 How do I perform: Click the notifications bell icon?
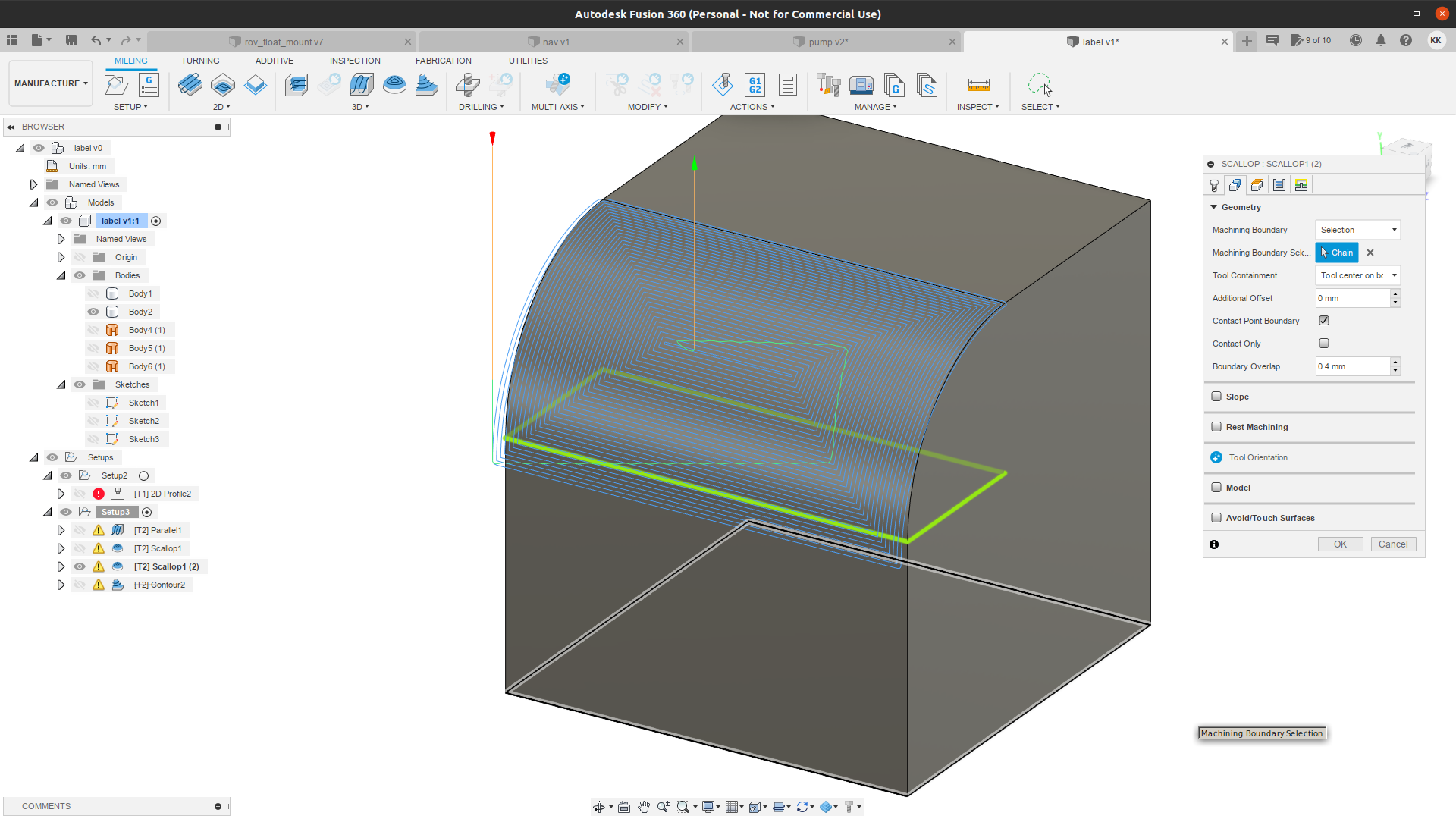click(1380, 41)
